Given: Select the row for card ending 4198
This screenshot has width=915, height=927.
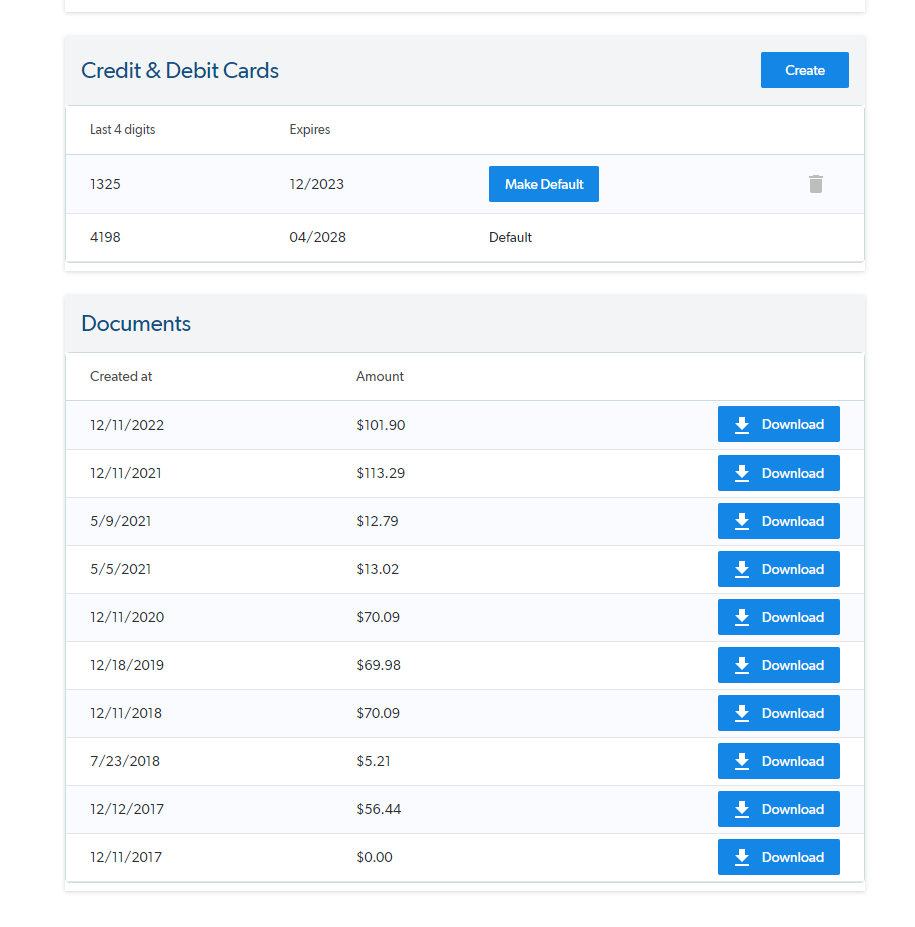Looking at the screenshot, I should coord(300,237).
